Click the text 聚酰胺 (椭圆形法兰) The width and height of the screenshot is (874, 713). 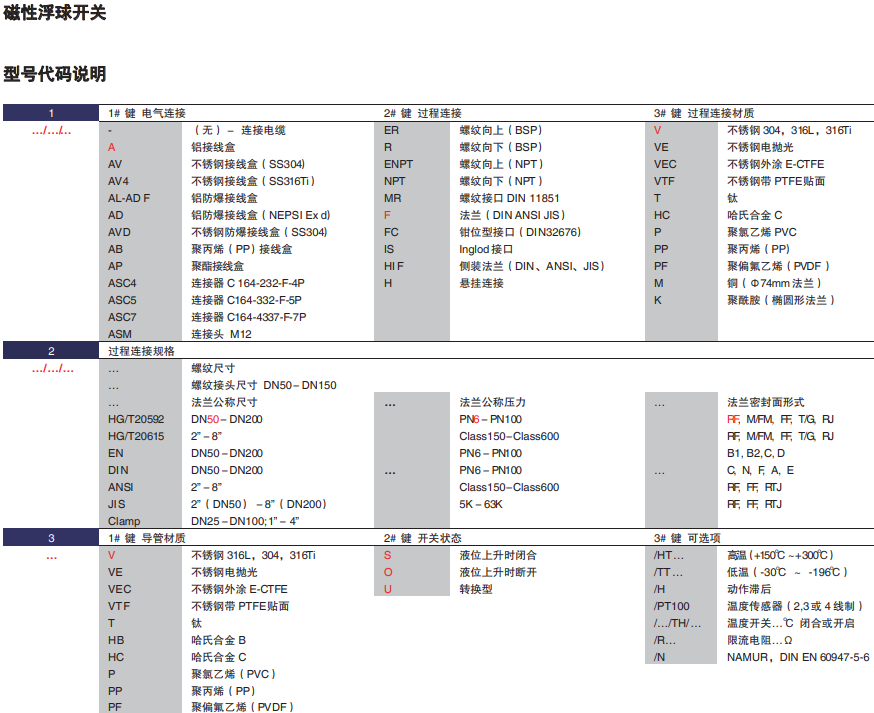tap(781, 300)
